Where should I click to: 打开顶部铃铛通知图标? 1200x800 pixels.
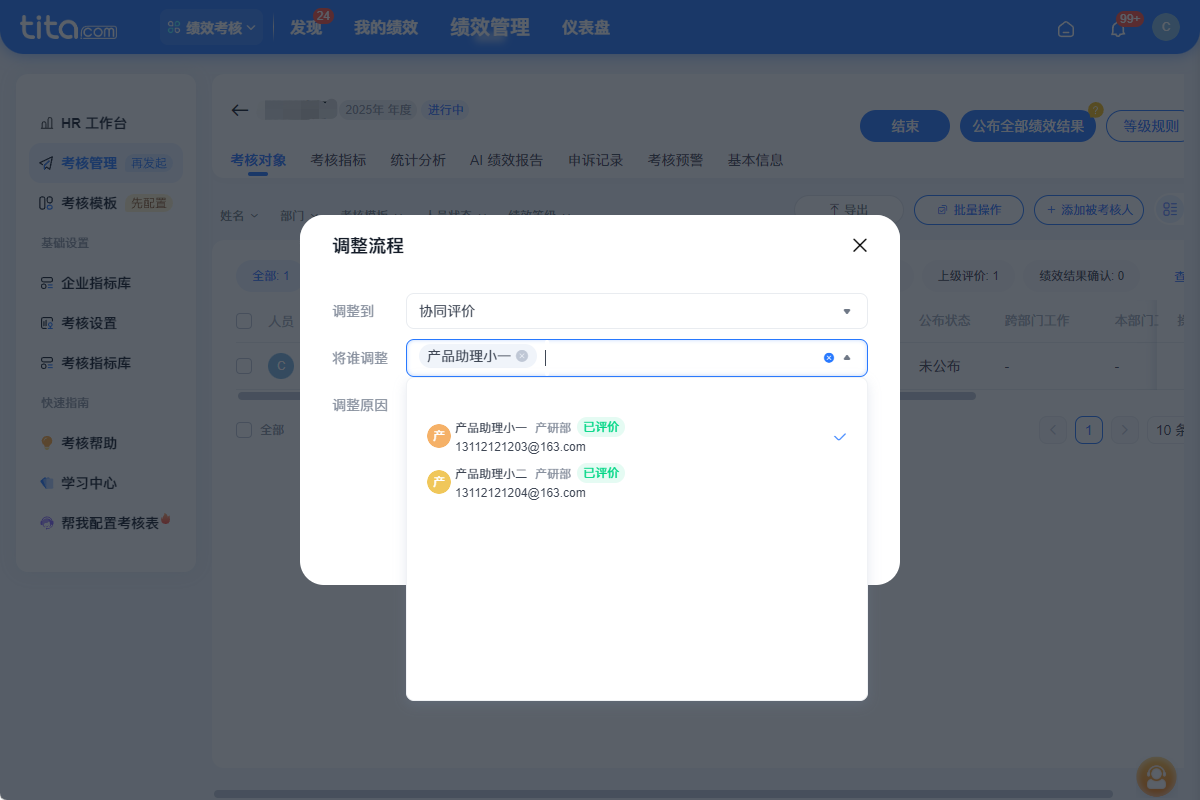click(x=1117, y=28)
